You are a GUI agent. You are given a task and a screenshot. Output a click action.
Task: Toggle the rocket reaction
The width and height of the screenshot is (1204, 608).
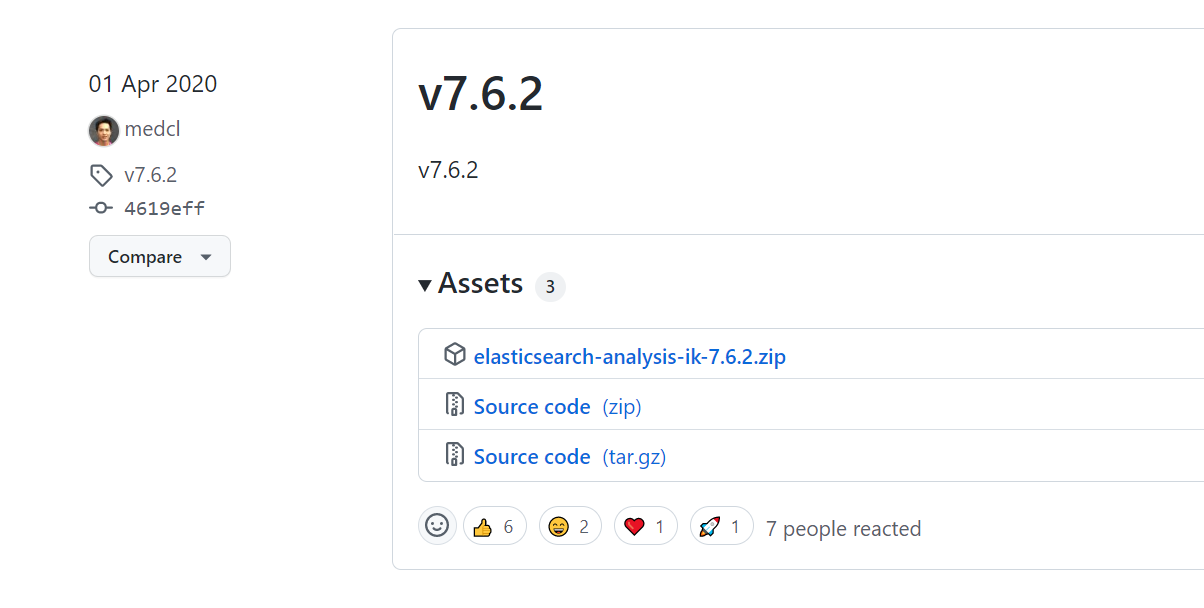(721, 526)
